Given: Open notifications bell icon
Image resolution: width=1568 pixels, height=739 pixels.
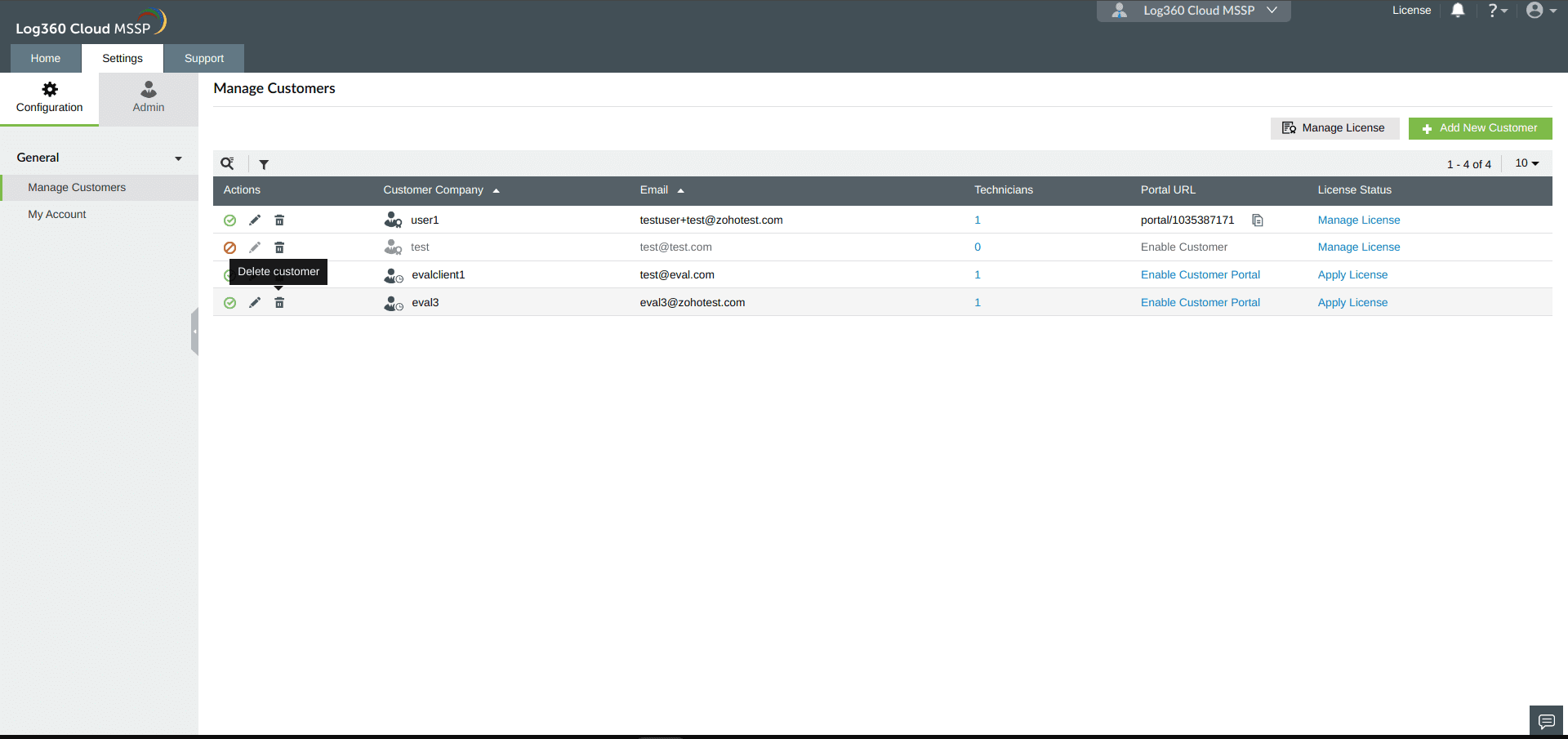Looking at the screenshot, I should pyautogui.click(x=1458, y=10).
